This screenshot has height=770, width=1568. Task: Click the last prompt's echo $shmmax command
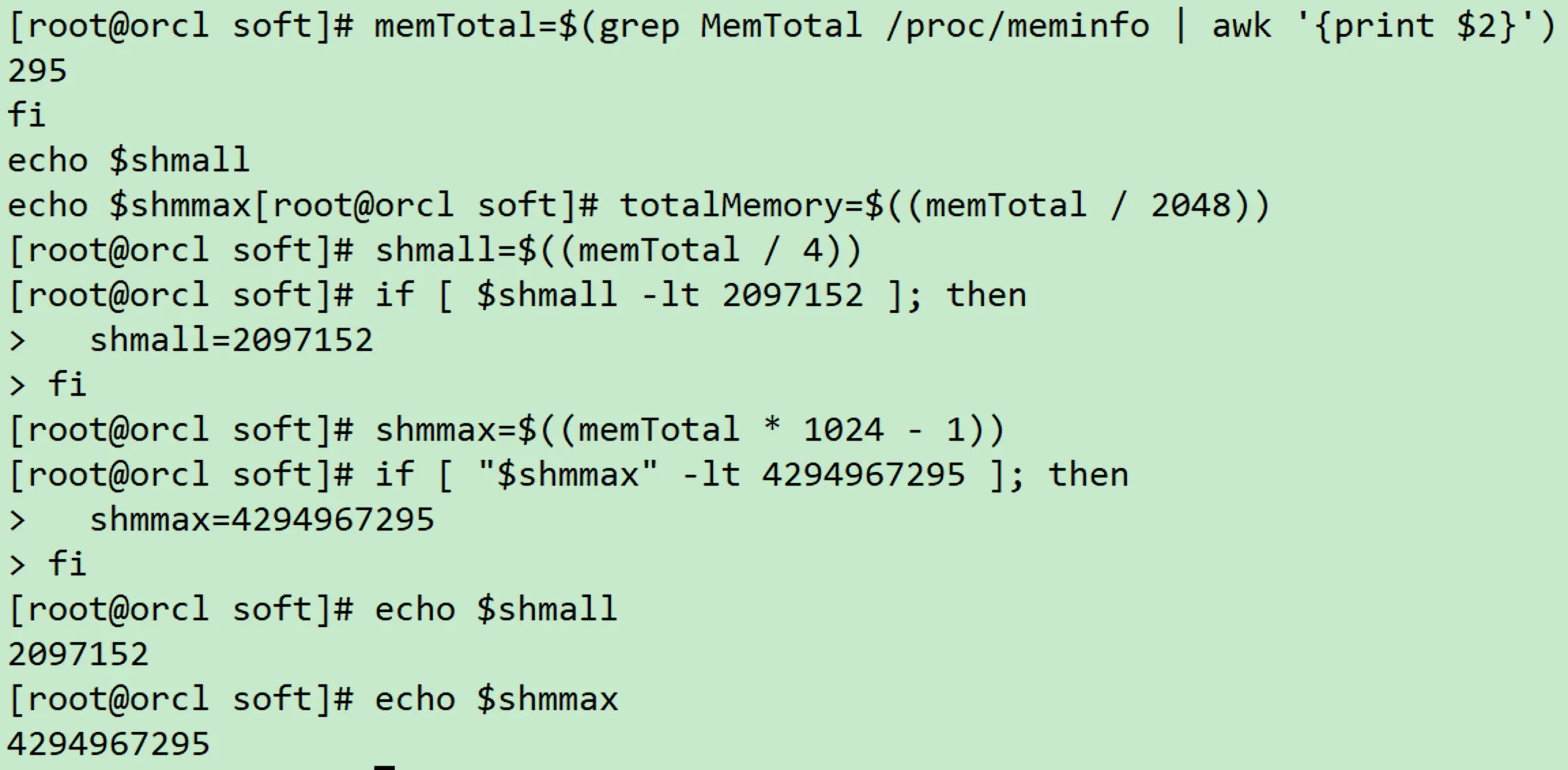pos(496,699)
